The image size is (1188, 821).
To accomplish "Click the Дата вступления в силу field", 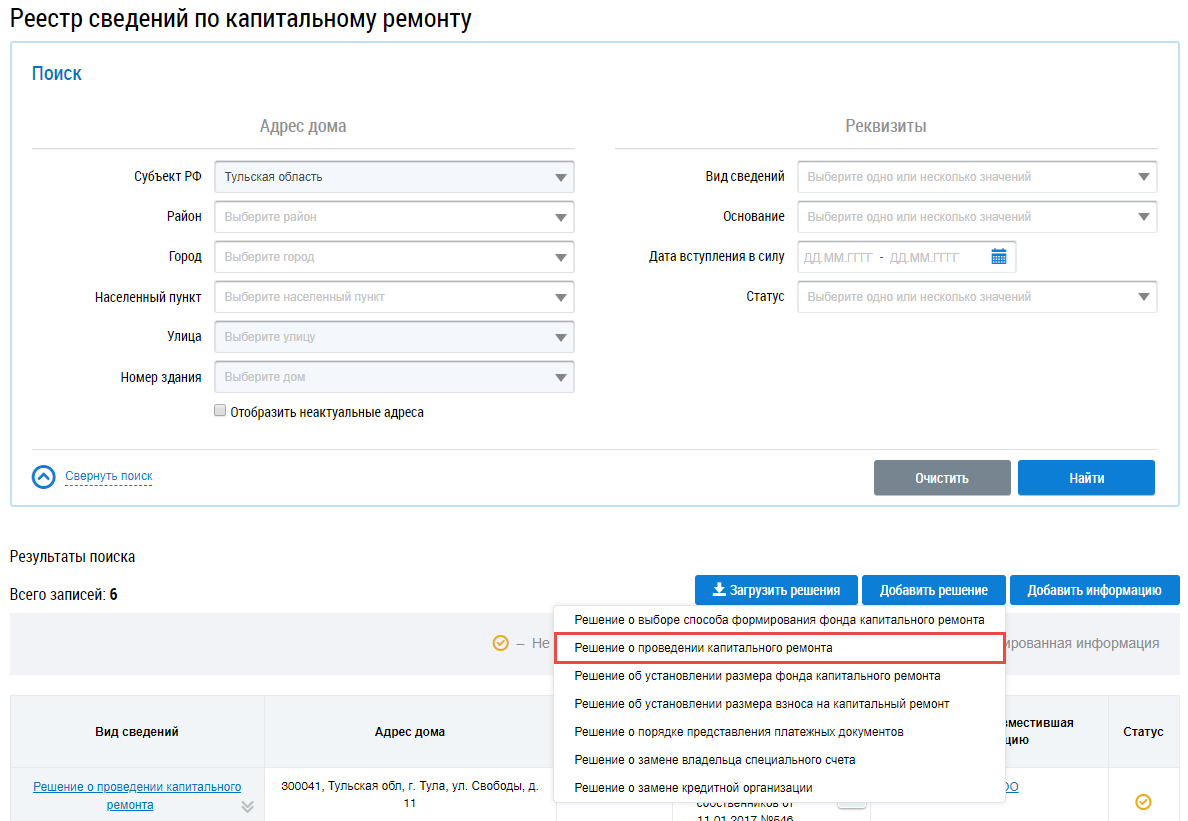I will click(x=906, y=257).
